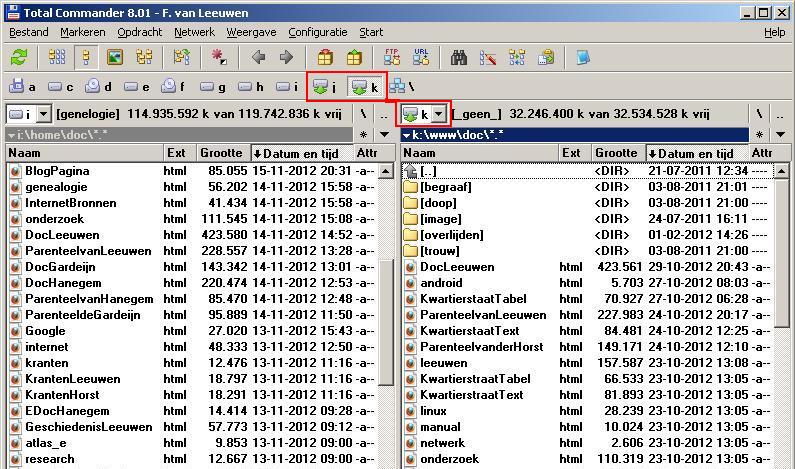Image resolution: width=795 pixels, height=469 pixels.
Task: Open file search with binoculars icon
Action: tap(459, 57)
